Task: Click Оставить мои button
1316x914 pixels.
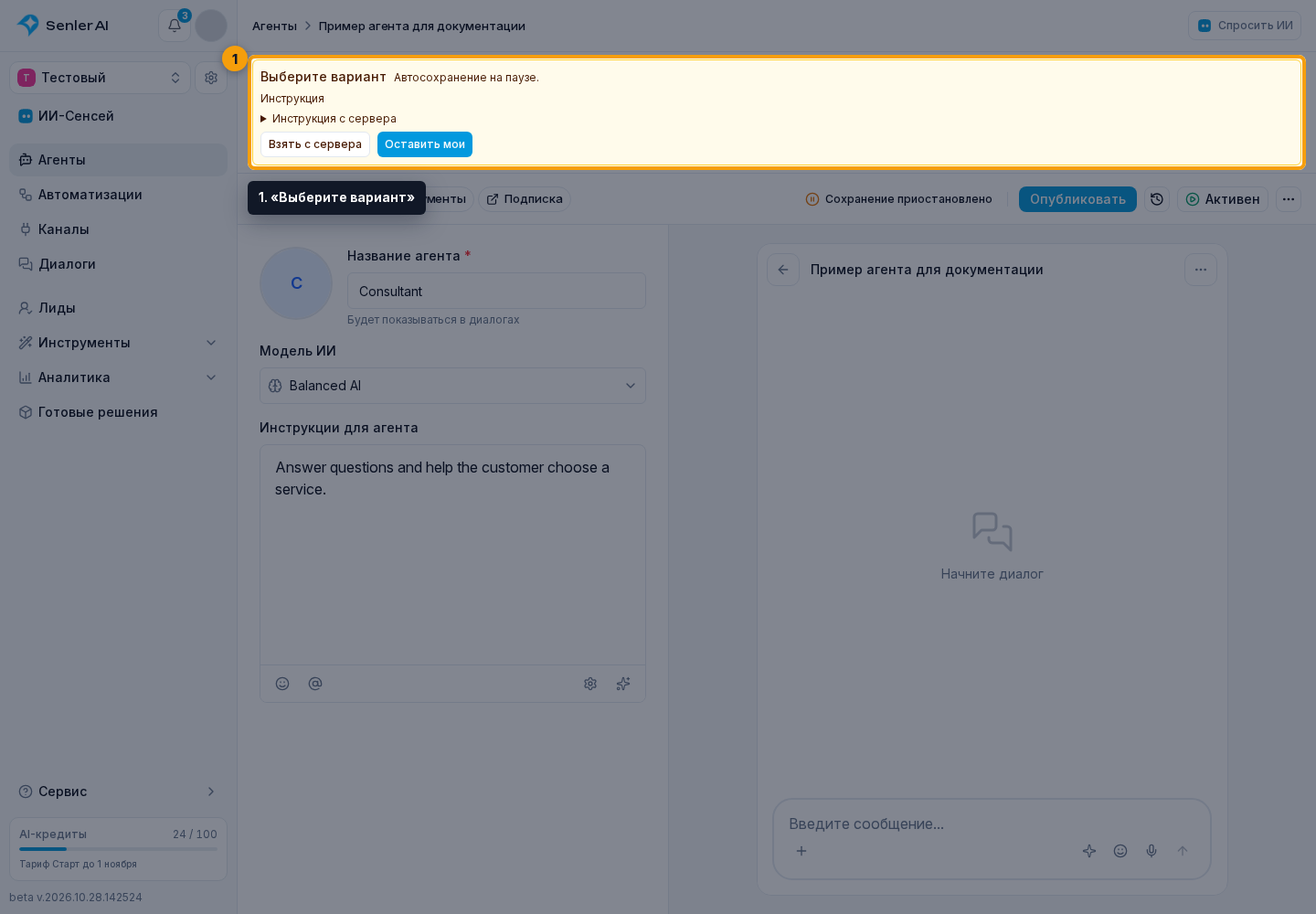Action: tap(425, 144)
